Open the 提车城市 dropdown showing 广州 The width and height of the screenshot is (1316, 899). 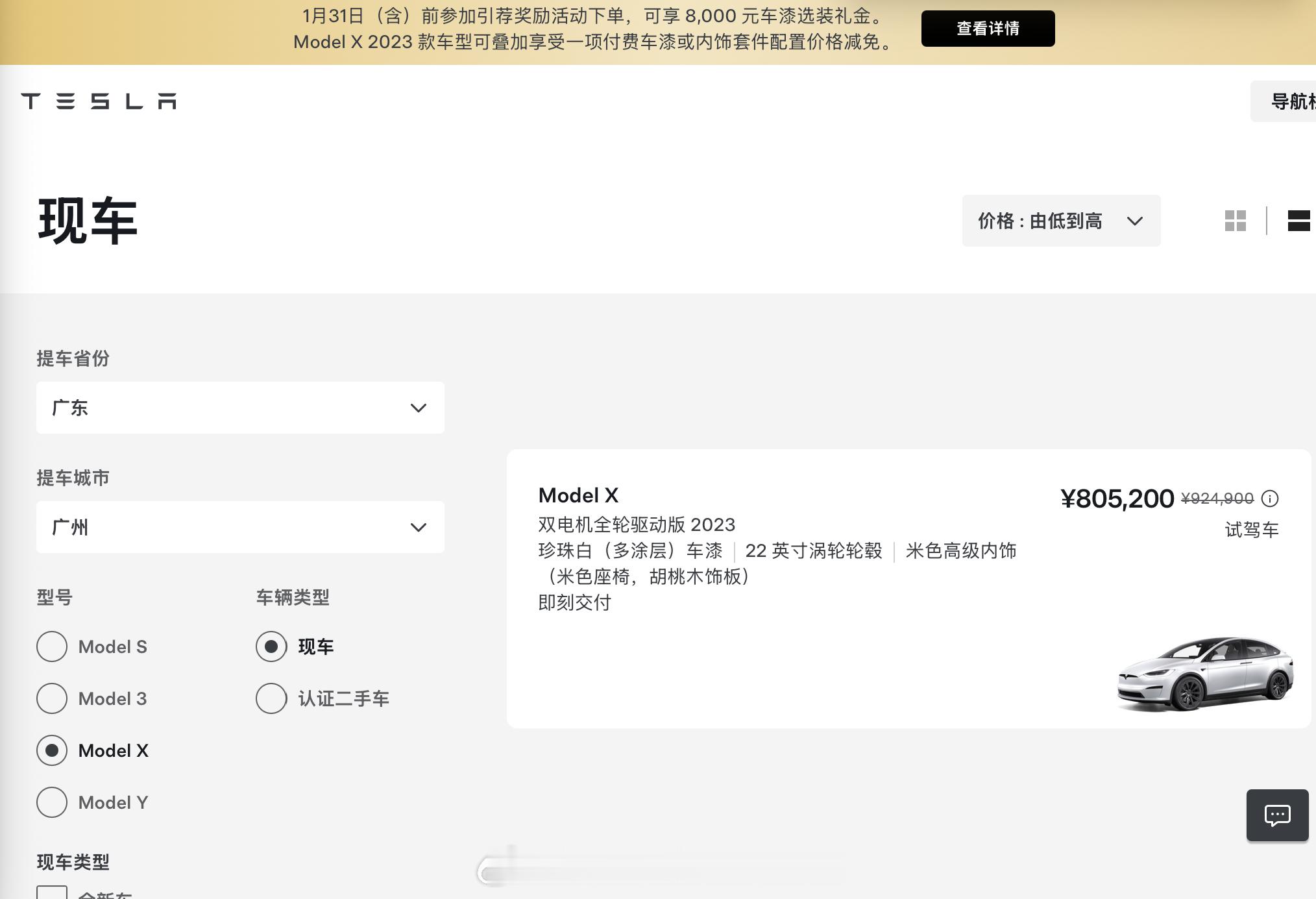240,527
